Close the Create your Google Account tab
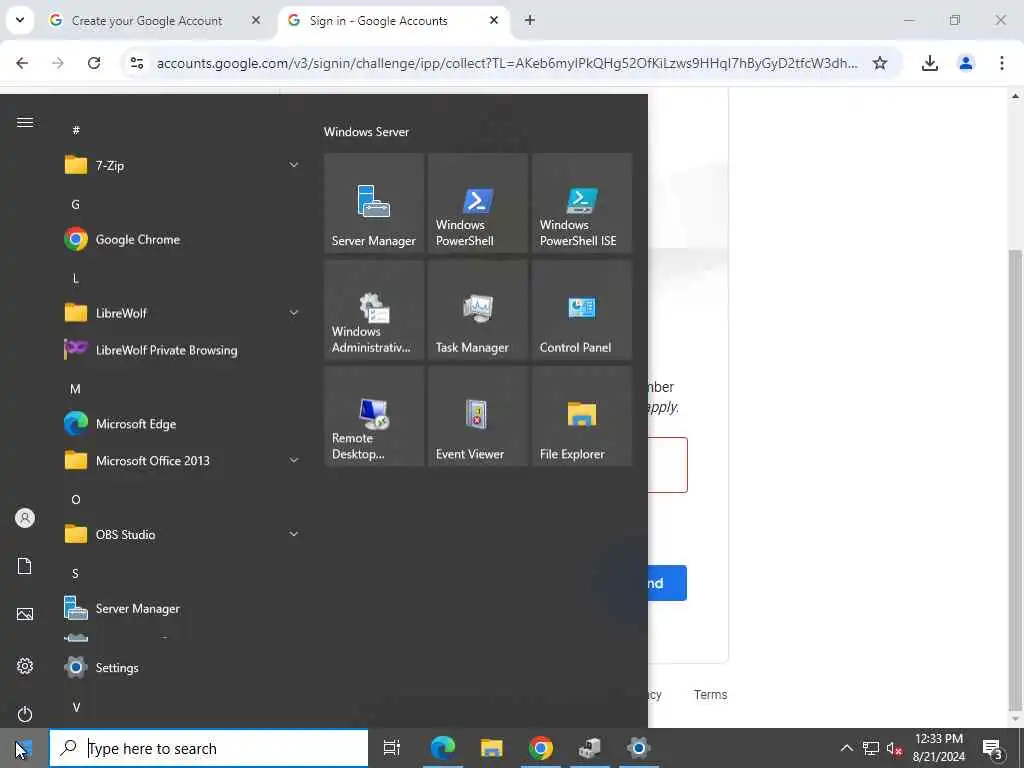 [x=256, y=20]
